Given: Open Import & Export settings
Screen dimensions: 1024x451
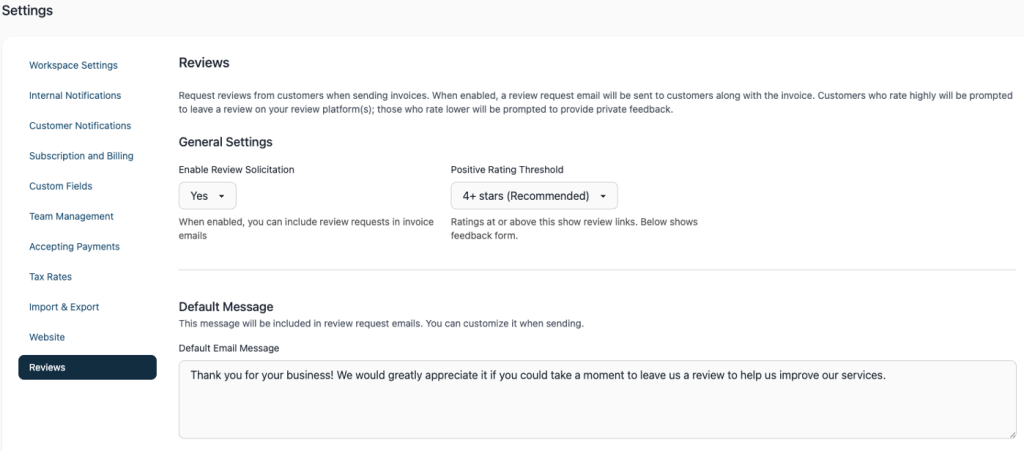Looking at the screenshot, I should [64, 307].
